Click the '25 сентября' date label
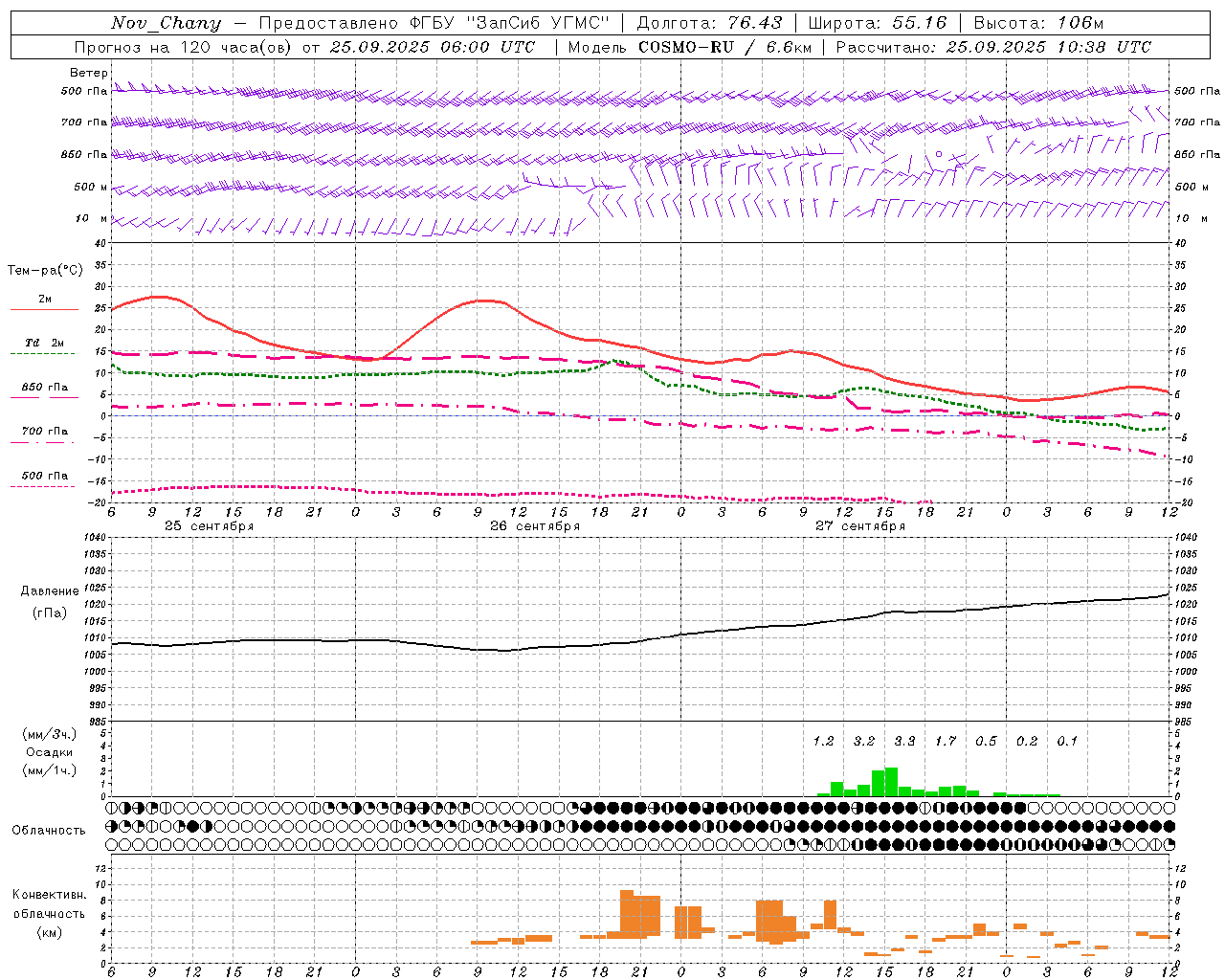1225x980 pixels. click(210, 526)
